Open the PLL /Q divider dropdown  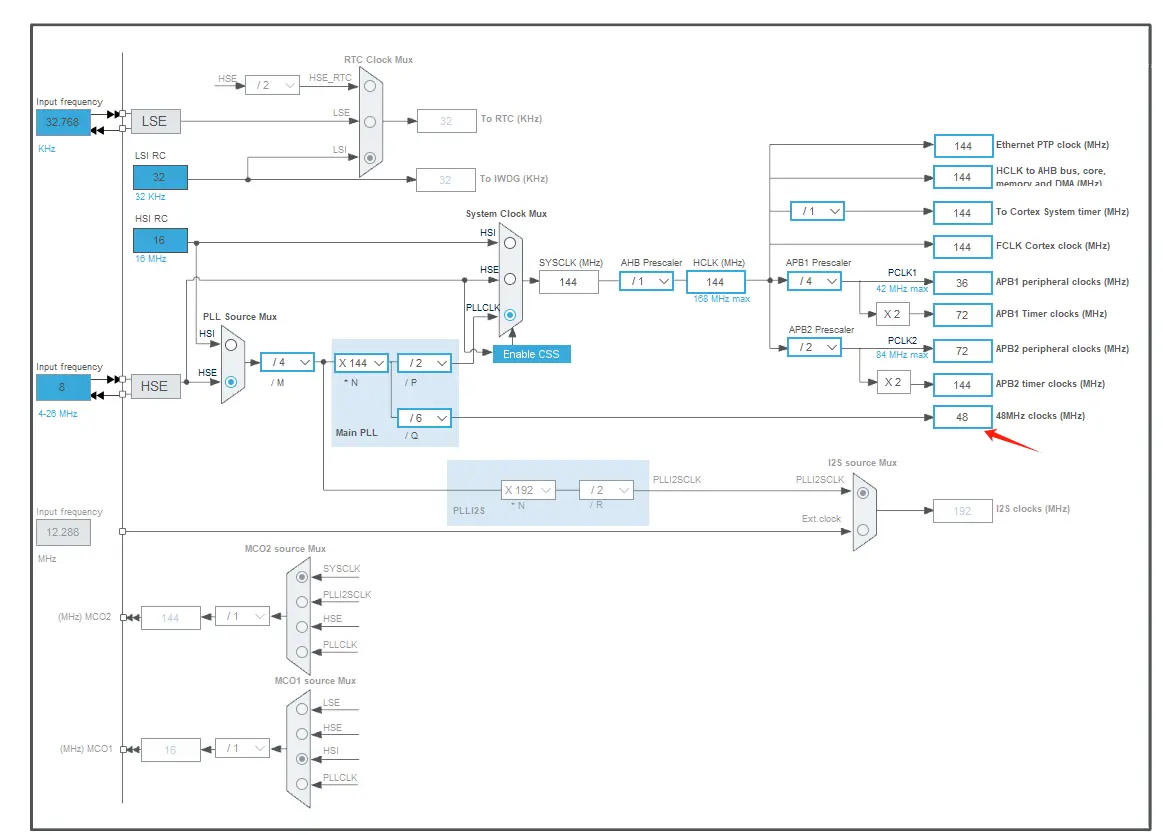[425, 418]
